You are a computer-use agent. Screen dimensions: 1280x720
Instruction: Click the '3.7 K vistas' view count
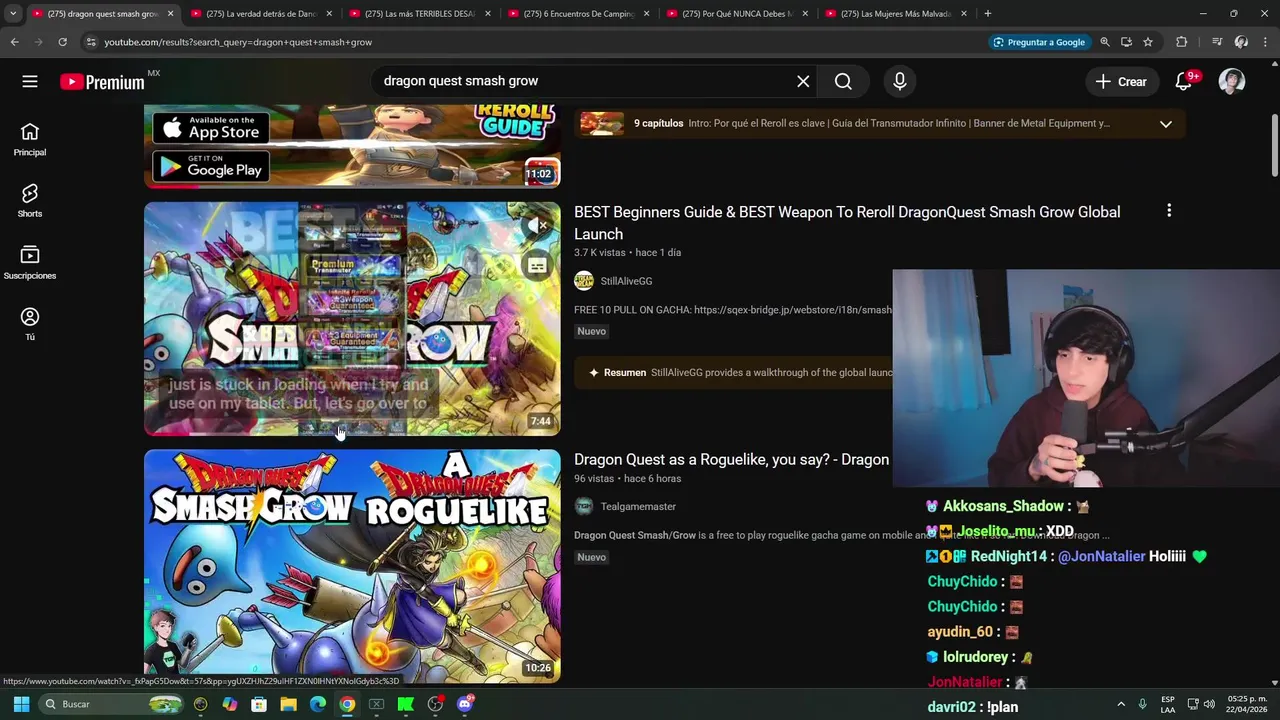pyautogui.click(x=600, y=252)
